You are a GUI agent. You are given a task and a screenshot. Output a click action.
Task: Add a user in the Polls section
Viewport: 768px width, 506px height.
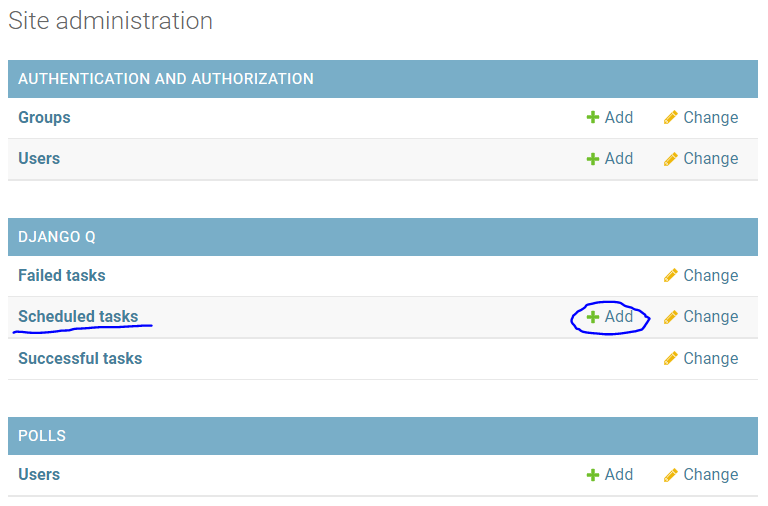pos(610,475)
